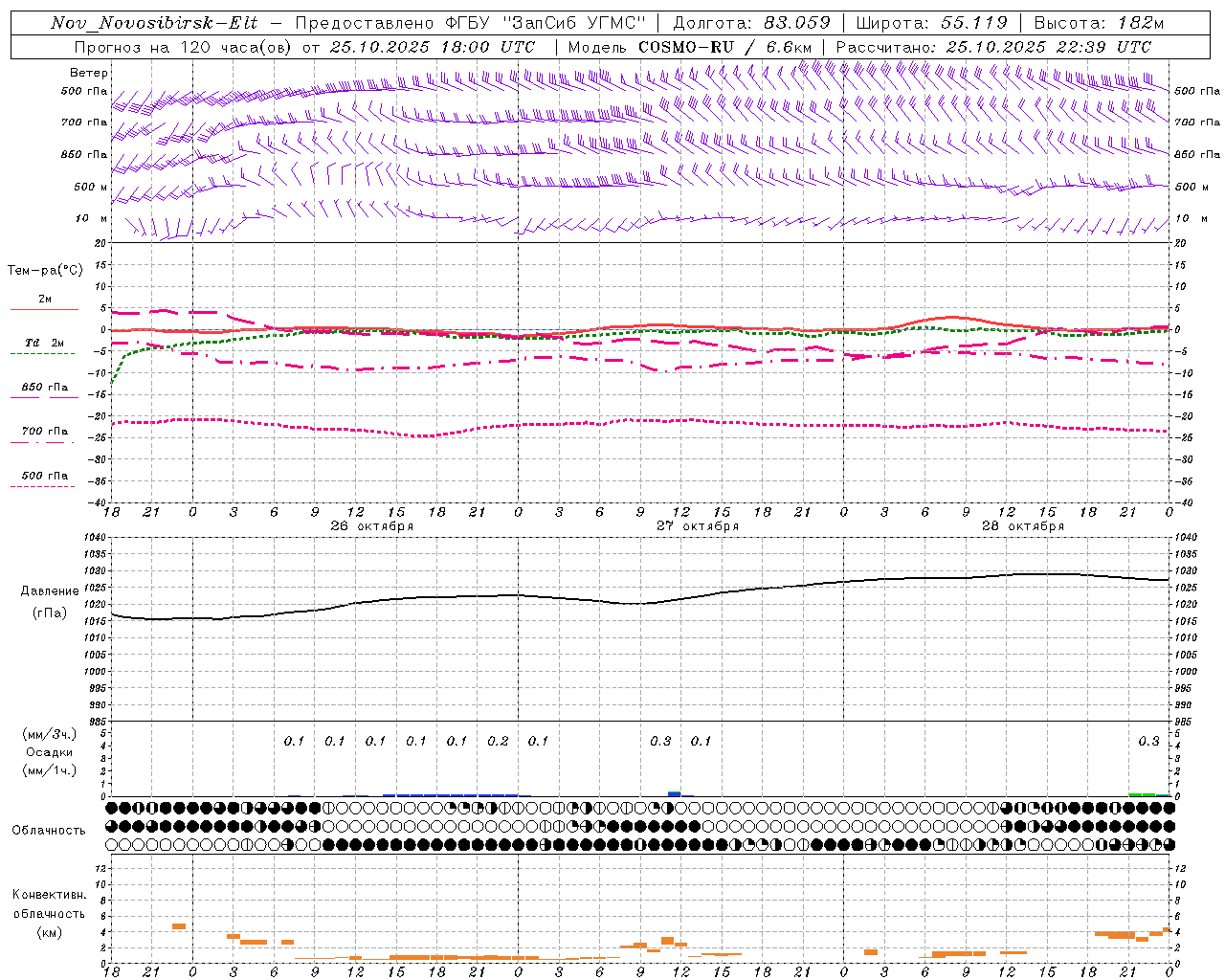Click the Конвективн. label

click(x=50, y=895)
